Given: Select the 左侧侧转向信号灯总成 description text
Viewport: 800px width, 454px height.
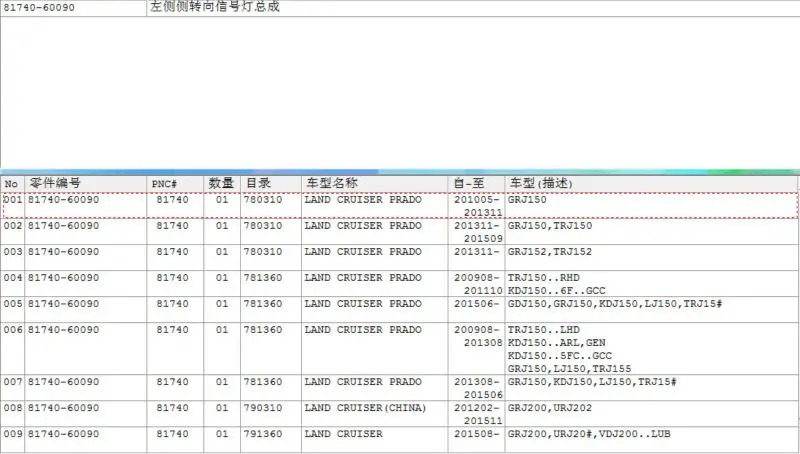Looking at the screenshot, I should (x=215, y=7).
